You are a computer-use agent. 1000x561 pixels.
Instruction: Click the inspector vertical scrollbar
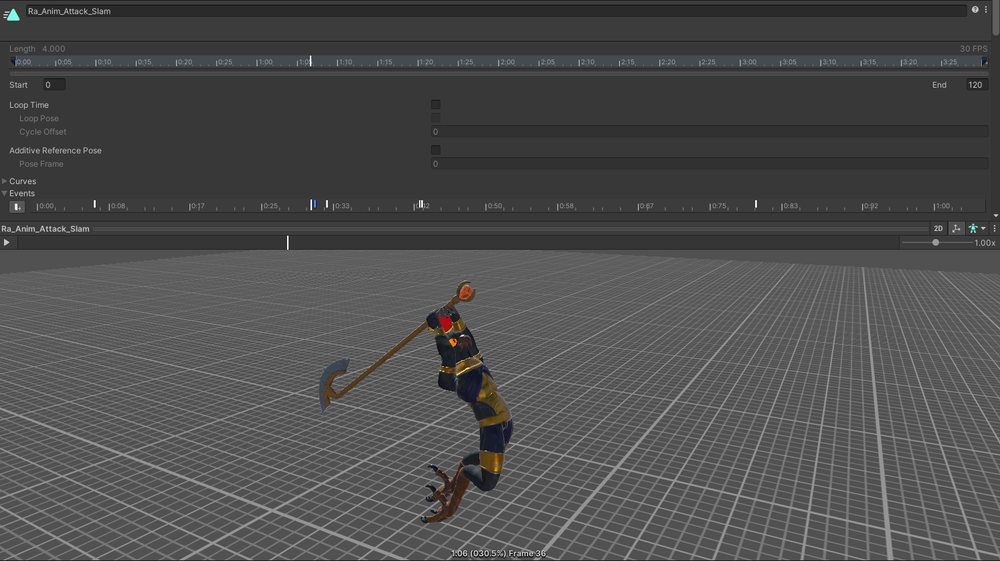coord(996,18)
